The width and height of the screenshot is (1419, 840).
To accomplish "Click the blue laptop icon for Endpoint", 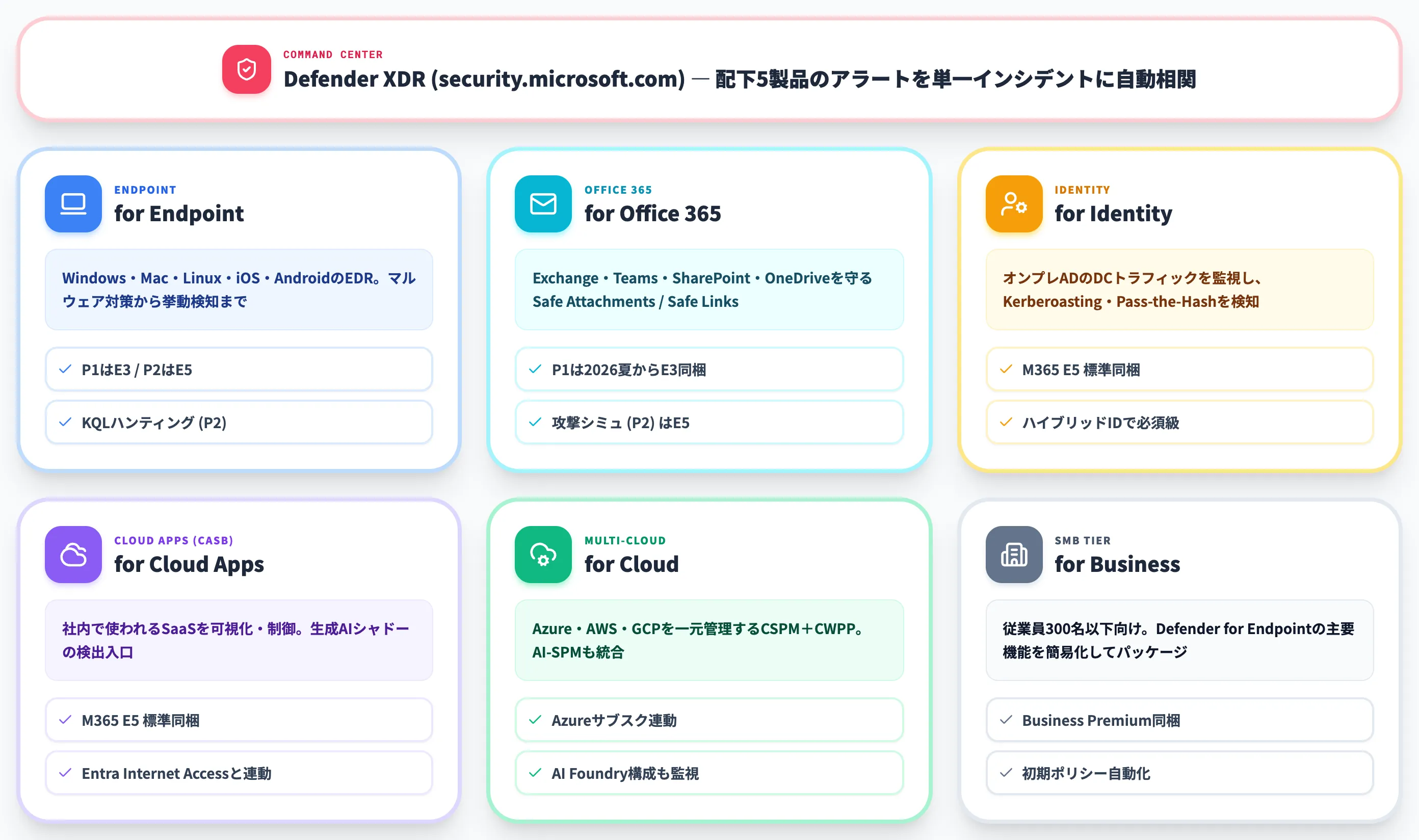I will 73,204.
